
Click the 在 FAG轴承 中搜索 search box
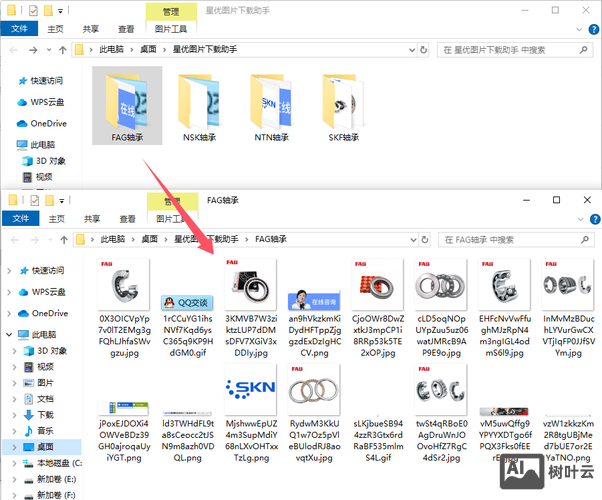510,240
